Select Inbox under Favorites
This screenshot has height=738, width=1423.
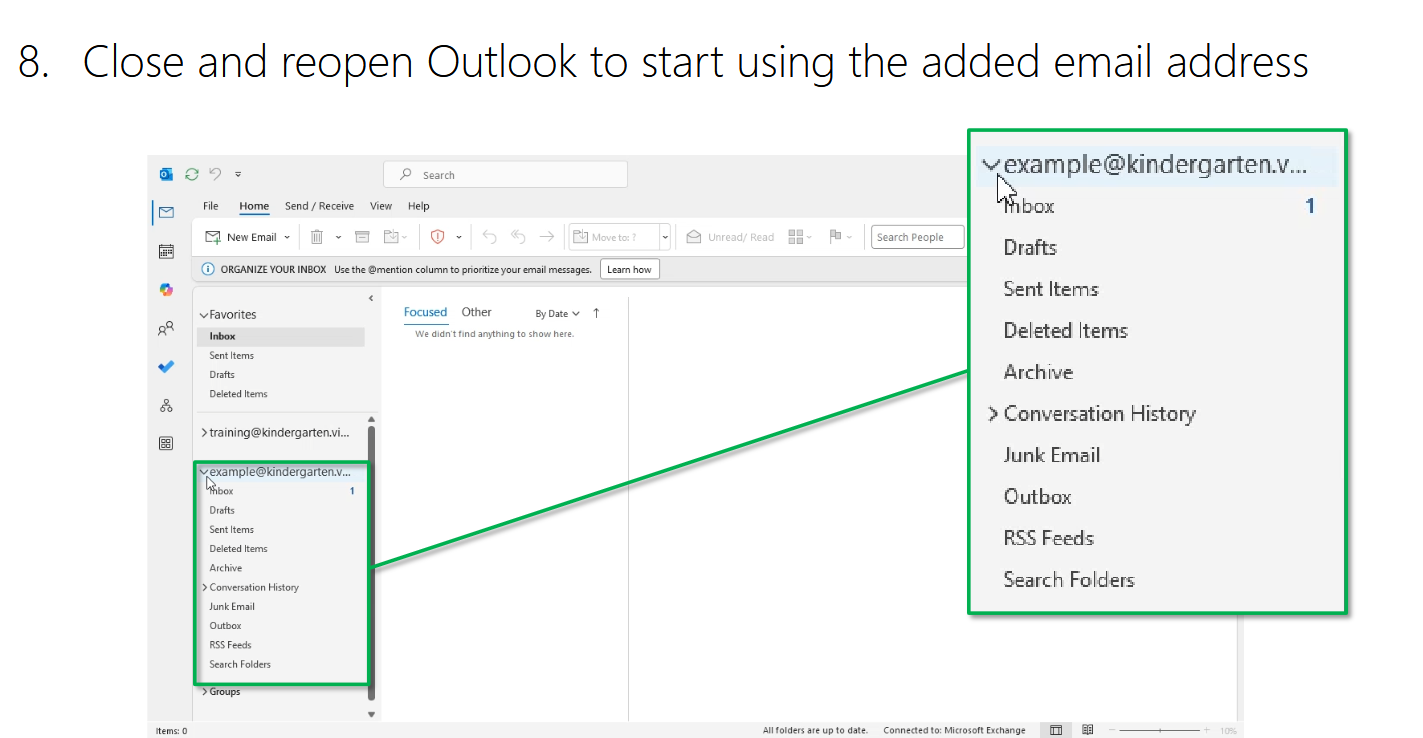coord(281,337)
